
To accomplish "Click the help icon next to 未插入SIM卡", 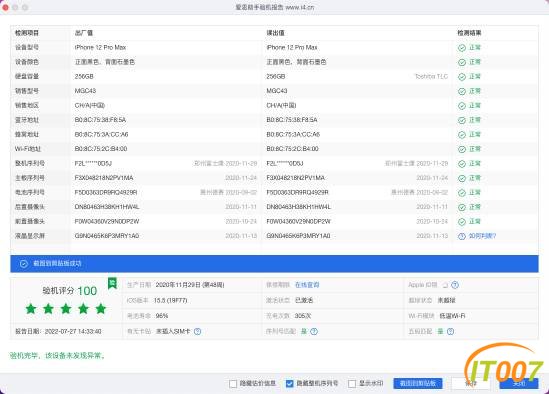I will 197,331.
